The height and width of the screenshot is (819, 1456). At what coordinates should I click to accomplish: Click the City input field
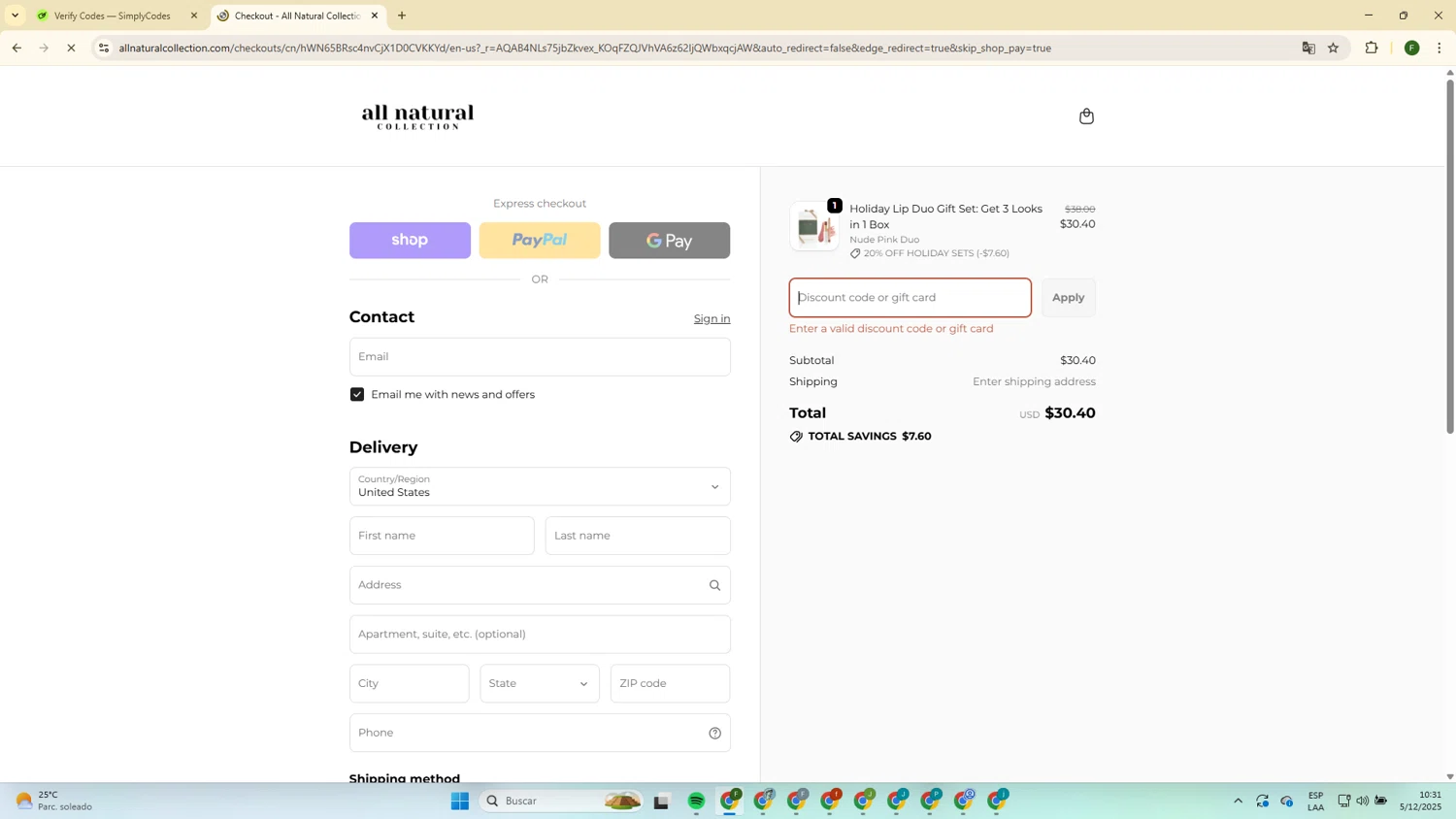click(x=410, y=683)
